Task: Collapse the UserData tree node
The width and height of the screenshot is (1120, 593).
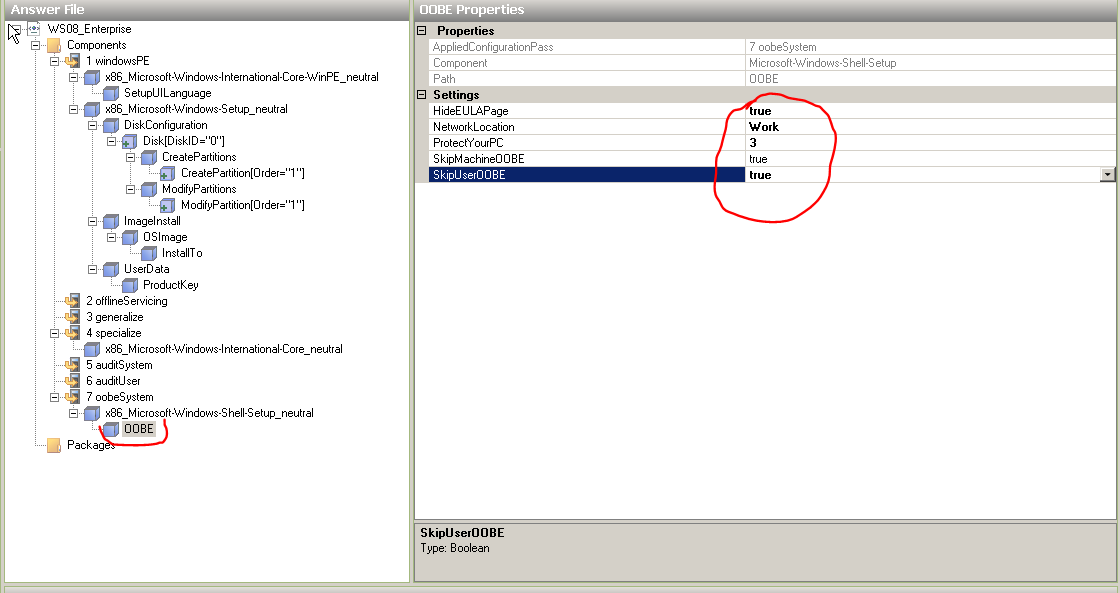Action: tap(92, 269)
